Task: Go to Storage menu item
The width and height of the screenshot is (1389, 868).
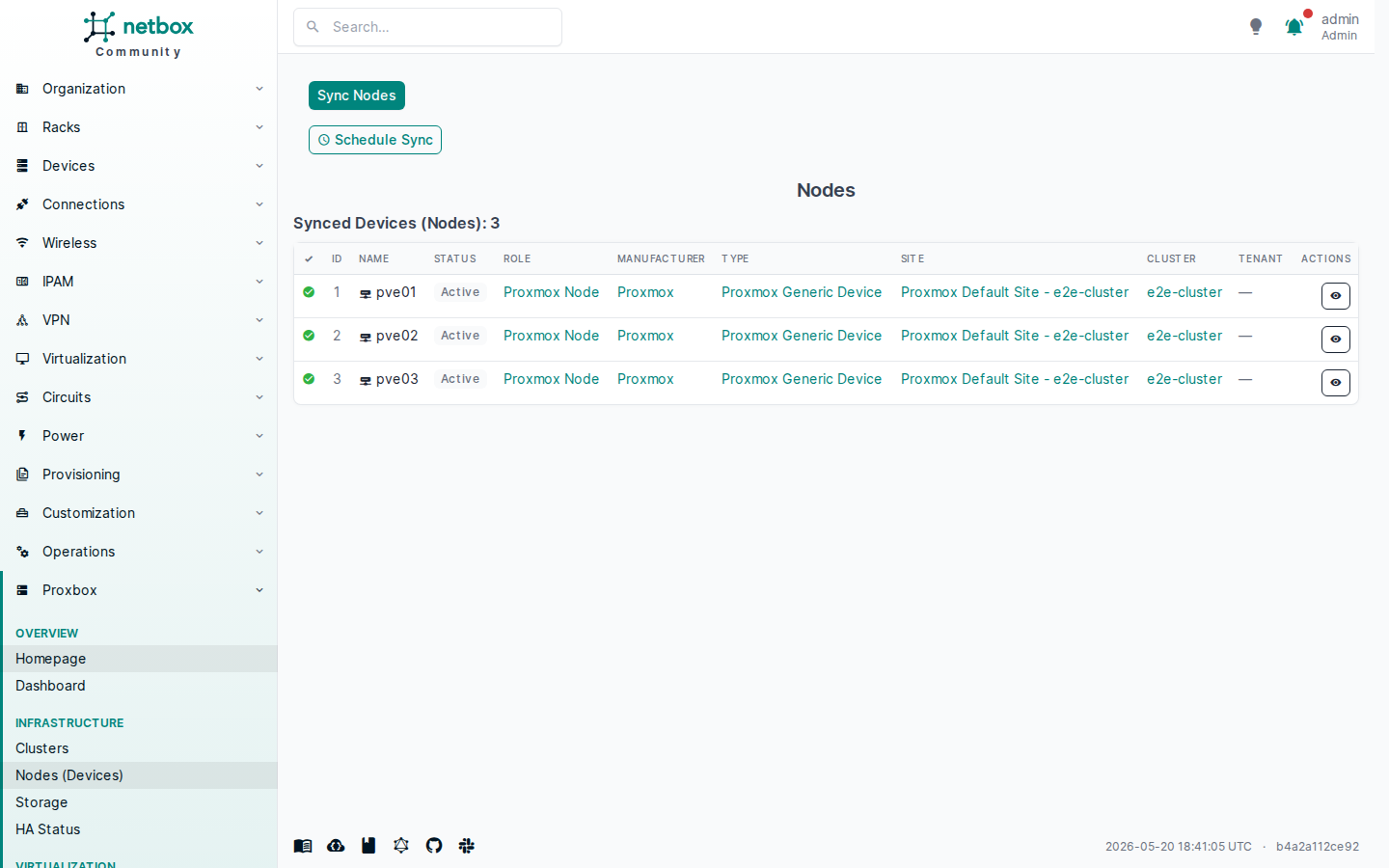Action: pyautogui.click(x=139, y=802)
